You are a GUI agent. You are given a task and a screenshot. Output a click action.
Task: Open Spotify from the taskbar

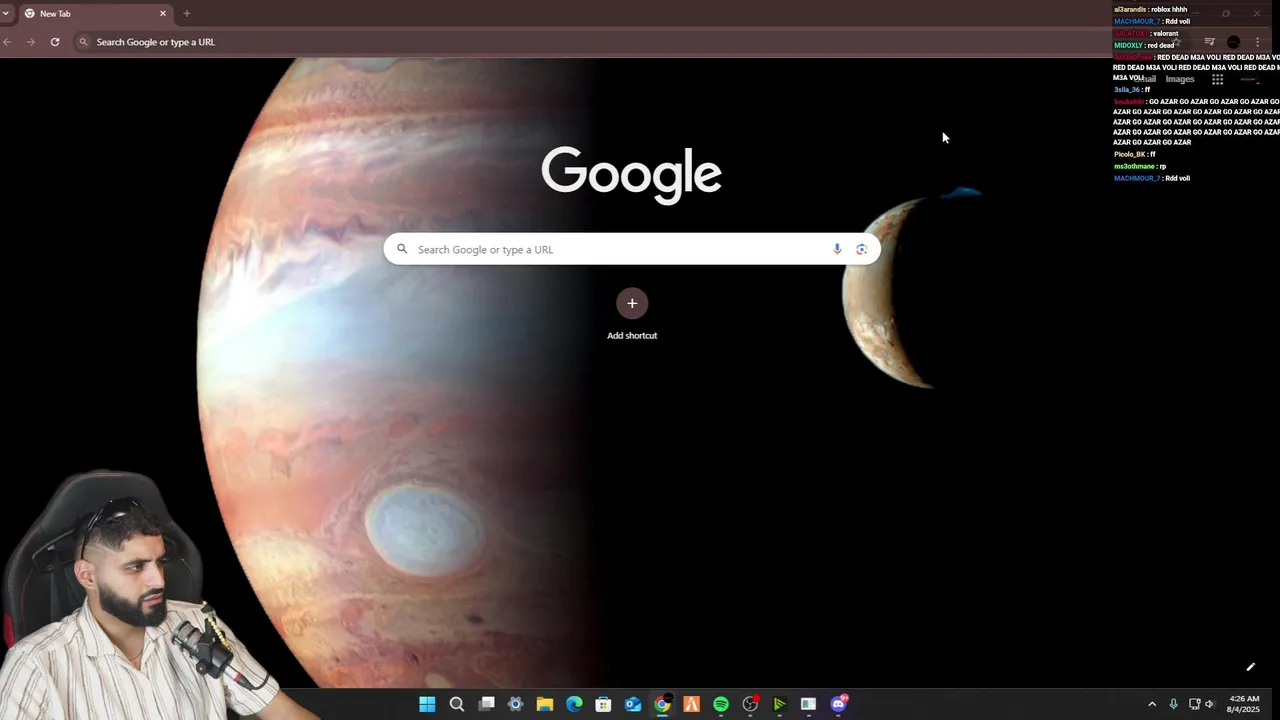[x=721, y=704]
